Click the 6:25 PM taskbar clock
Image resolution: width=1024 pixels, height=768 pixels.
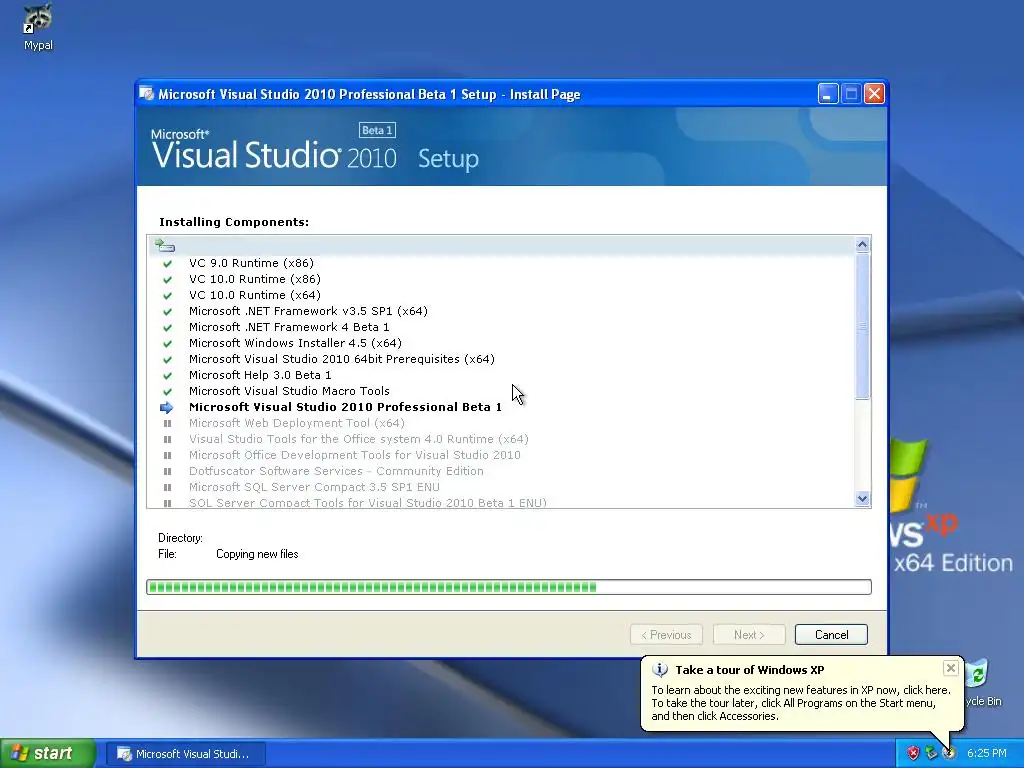click(986, 753)
